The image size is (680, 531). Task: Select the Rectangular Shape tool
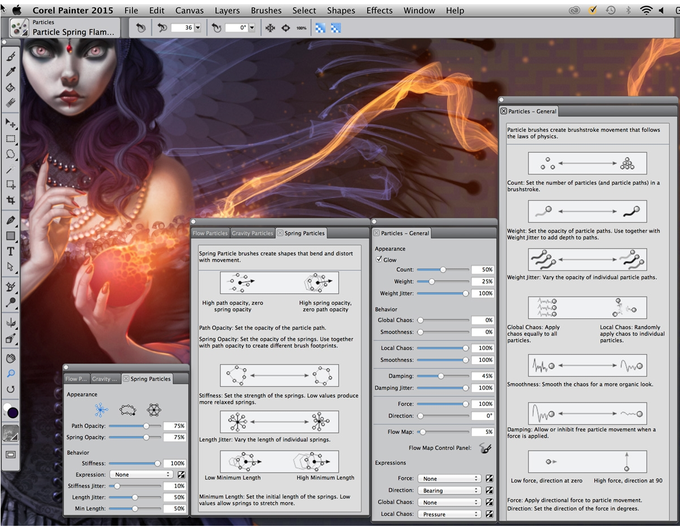[x=11, y=236]
